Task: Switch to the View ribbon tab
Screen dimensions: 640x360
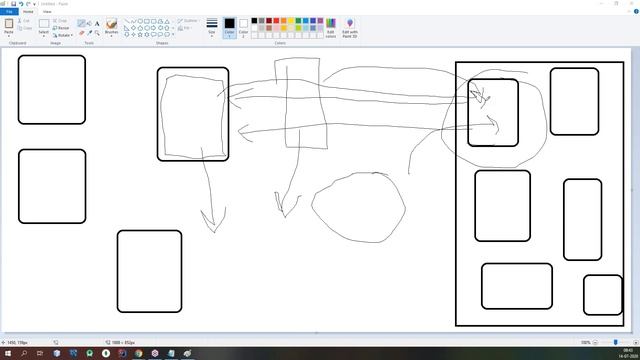Action: coord(47,11)
